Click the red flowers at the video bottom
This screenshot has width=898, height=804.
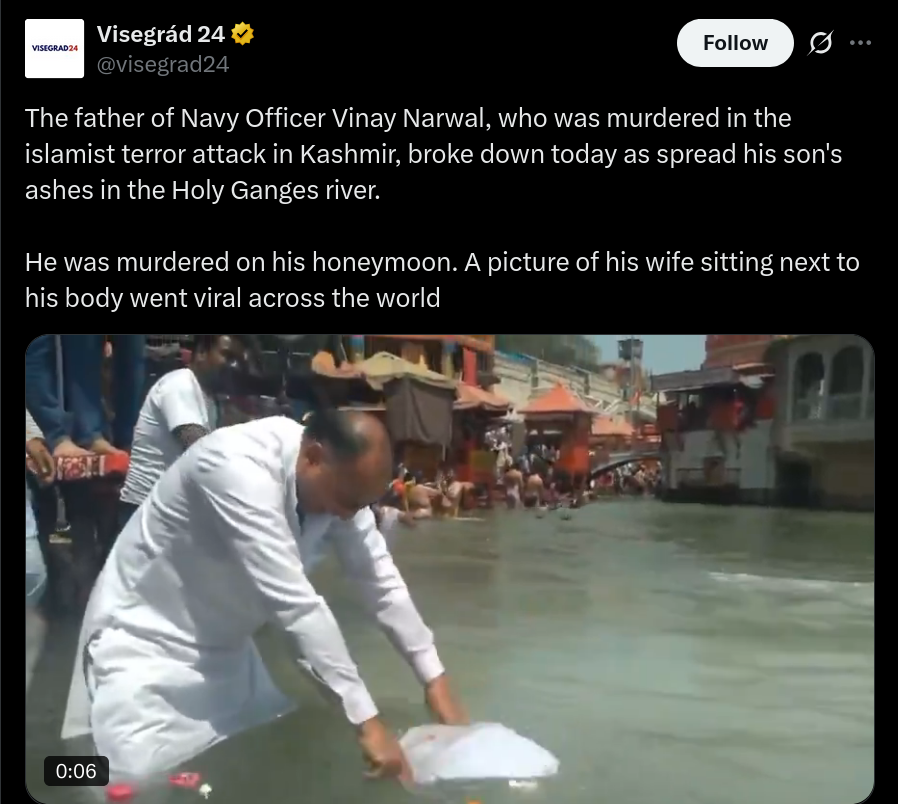[153, 786]
